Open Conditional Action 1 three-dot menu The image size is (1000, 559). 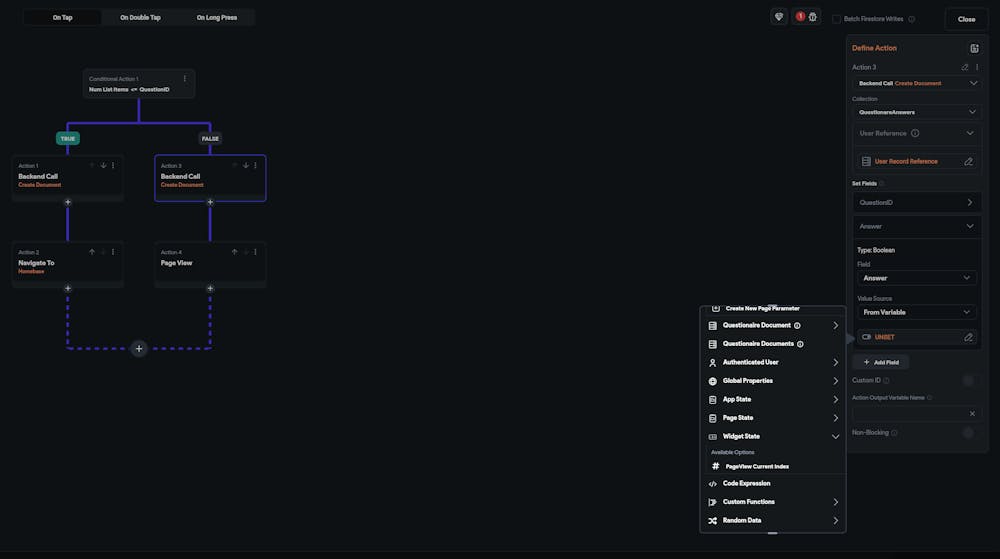tap(185, 79)
